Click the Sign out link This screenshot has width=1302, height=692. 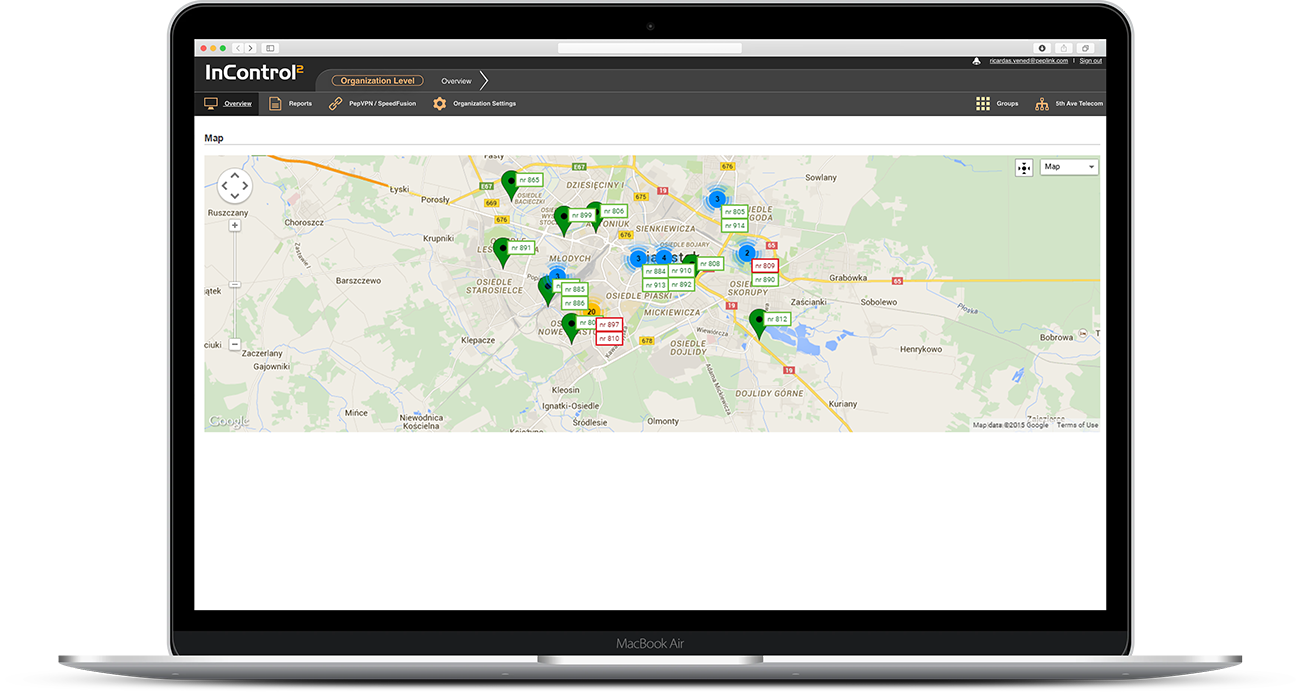[x=1090, y=61]
